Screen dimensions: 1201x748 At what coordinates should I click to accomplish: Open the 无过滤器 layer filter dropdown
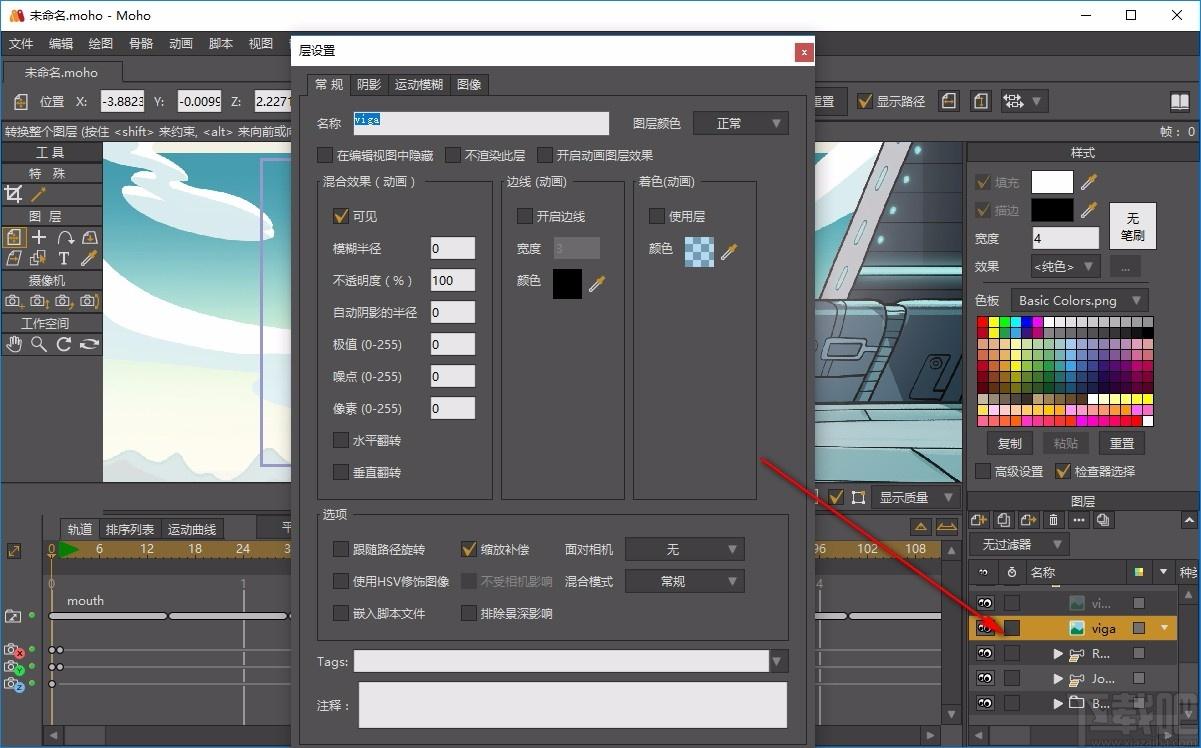(x=1018, y=544)
